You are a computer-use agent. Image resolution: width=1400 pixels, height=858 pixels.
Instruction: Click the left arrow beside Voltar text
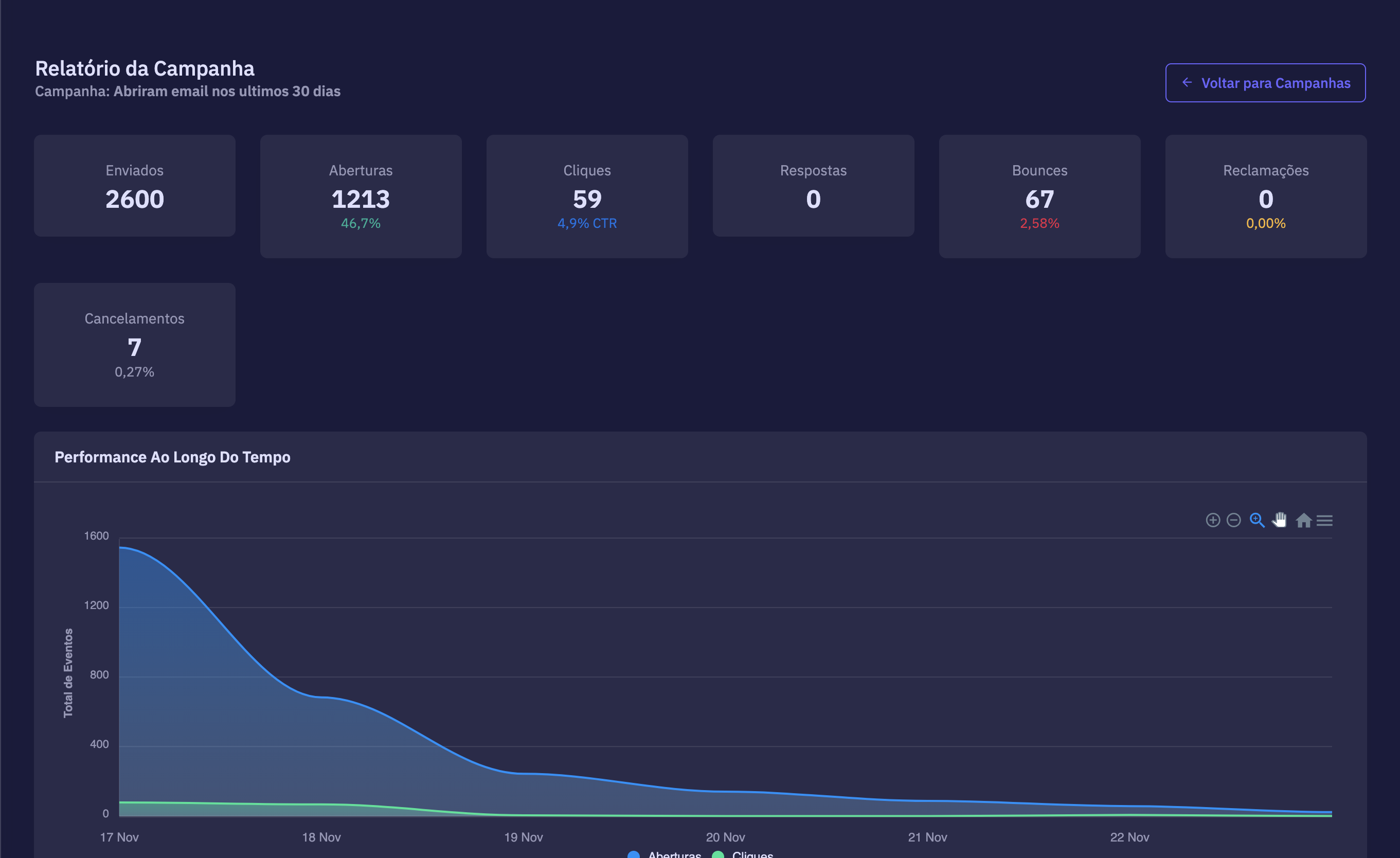[1187, 82]
